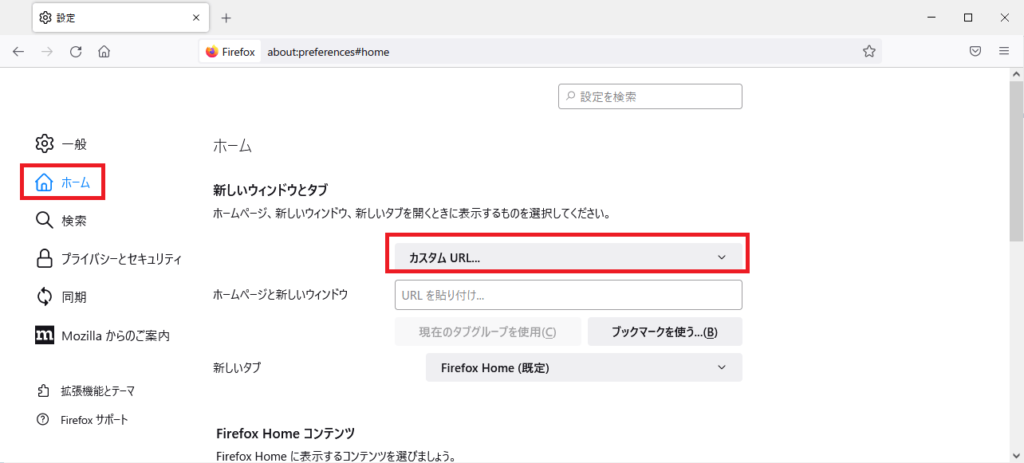The image size is (1024, 463).
Task: Open ホーム settings category
Action: [x=63, y=182]
